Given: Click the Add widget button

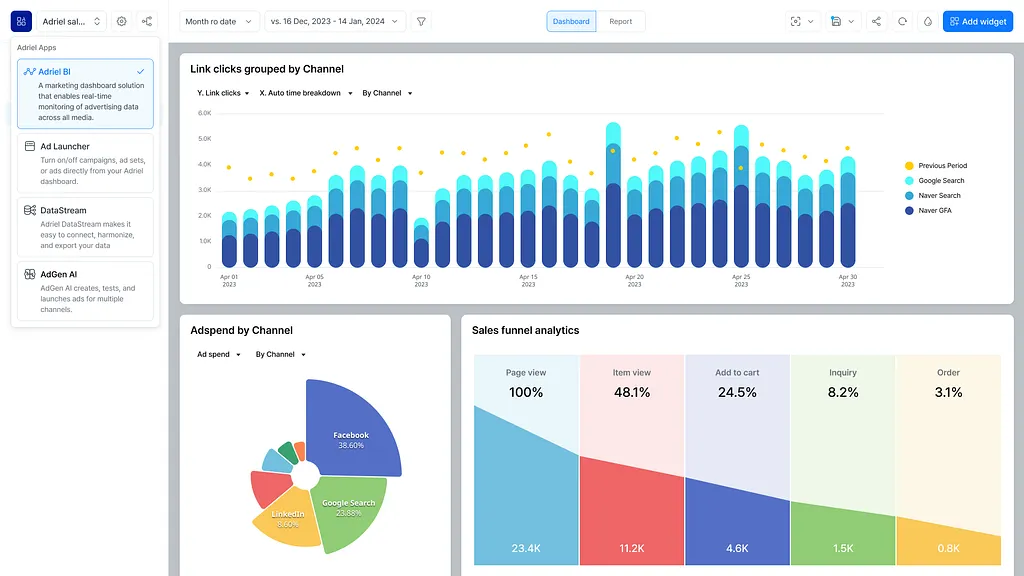Looking at the screenshot, I should (x=978, y=21).
